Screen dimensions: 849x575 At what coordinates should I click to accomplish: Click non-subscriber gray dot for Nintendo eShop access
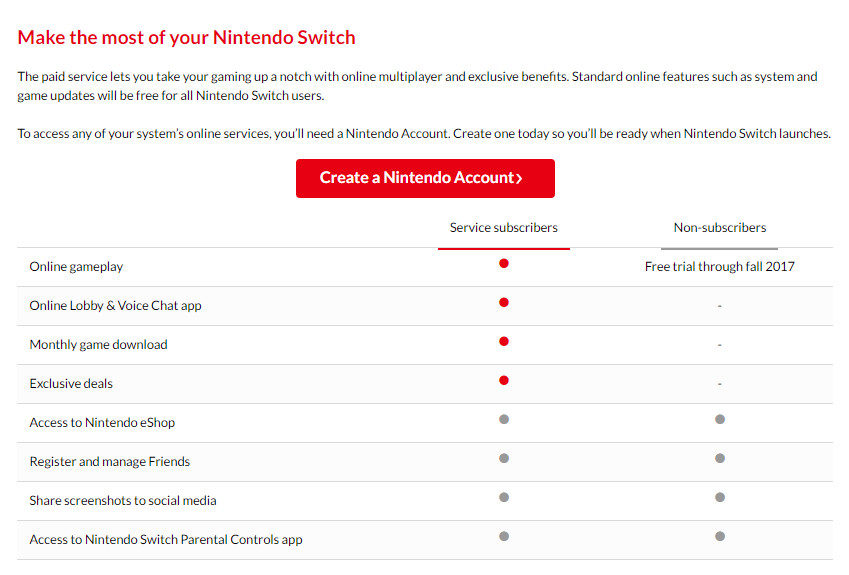(720, 419)
